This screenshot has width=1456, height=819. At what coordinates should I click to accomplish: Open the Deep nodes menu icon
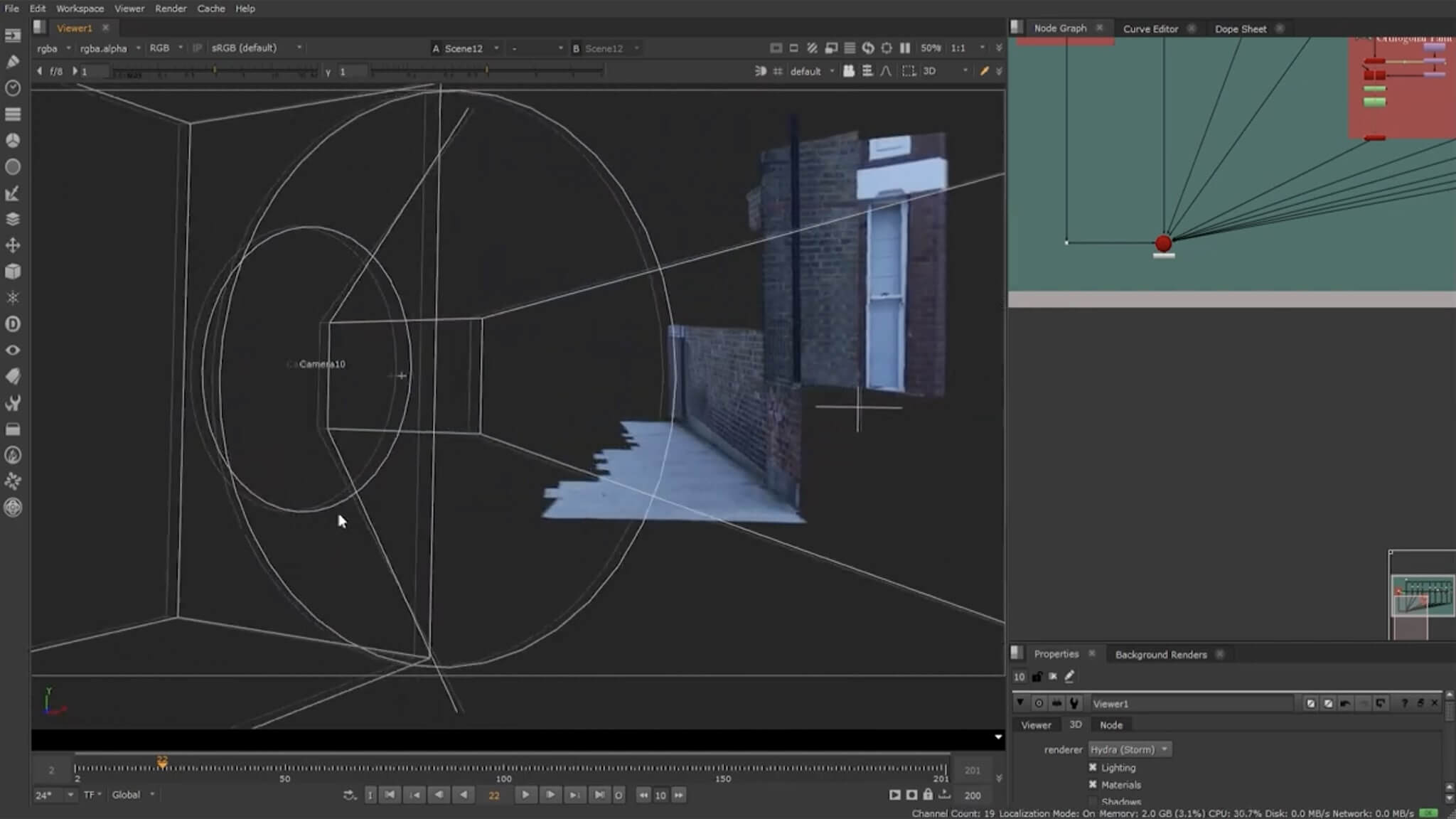point(13,324)
